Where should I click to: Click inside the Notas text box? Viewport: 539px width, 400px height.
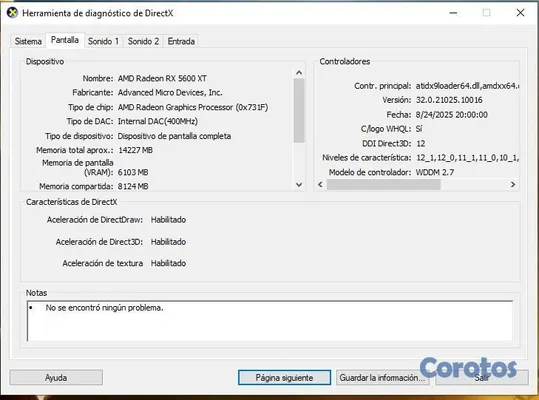coord(270,321)
